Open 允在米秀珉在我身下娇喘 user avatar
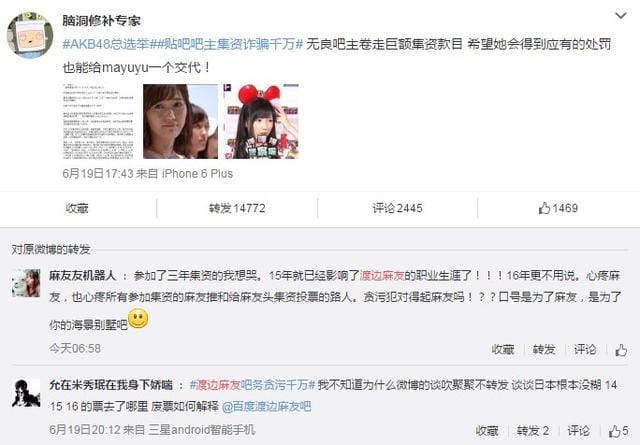640x445 pixels. click(x=26, y=393)
